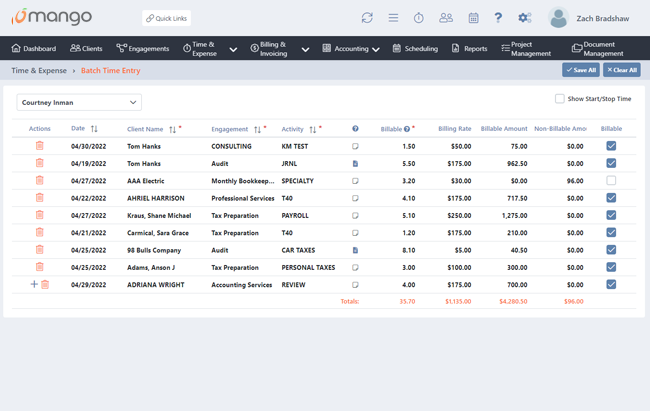Viewport: 650px width, 411px height.
Task: Open the Courtney Inman staff dropdown
Action: tap(79, 102)
